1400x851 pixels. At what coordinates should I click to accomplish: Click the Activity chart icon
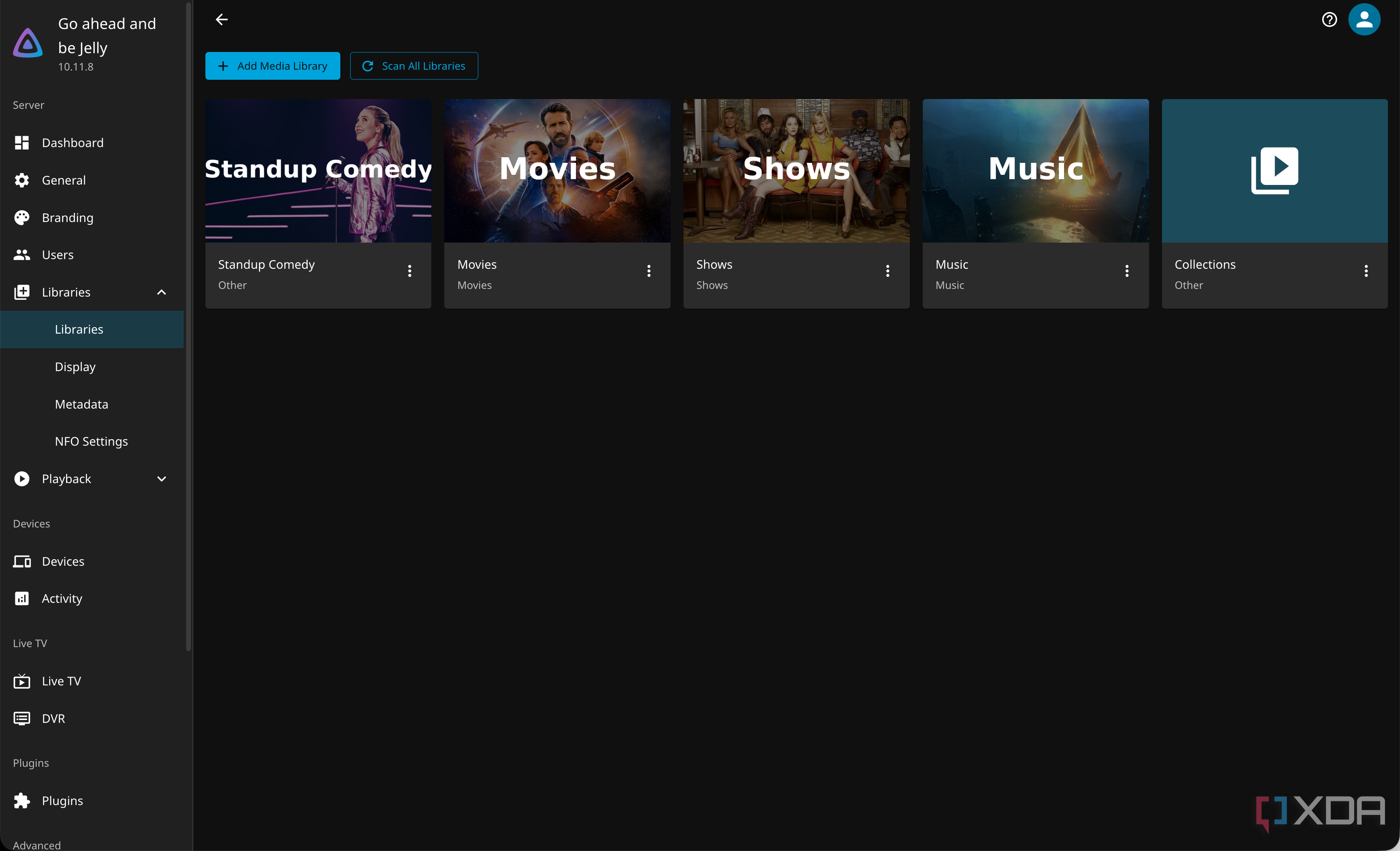(x=22, y=599)
